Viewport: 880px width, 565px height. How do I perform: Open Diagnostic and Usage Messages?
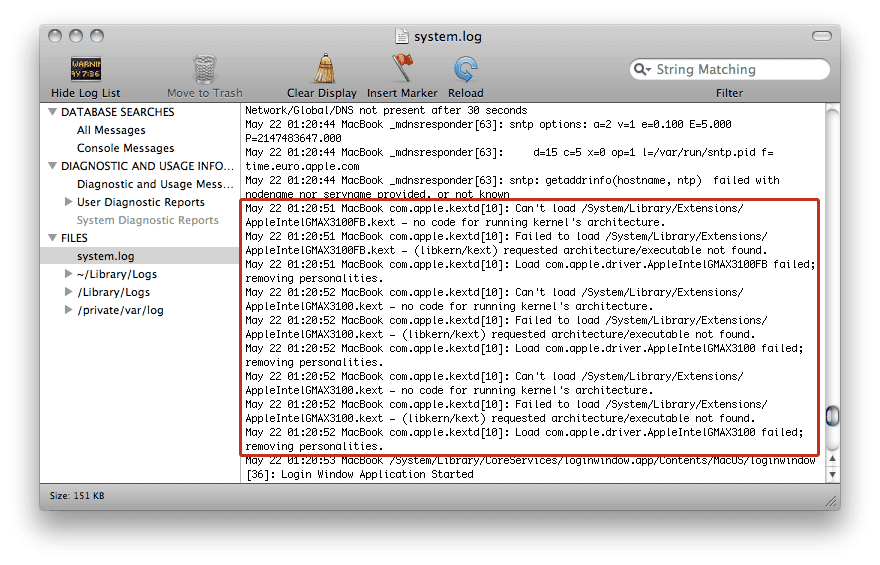click(x=155, y=184)
